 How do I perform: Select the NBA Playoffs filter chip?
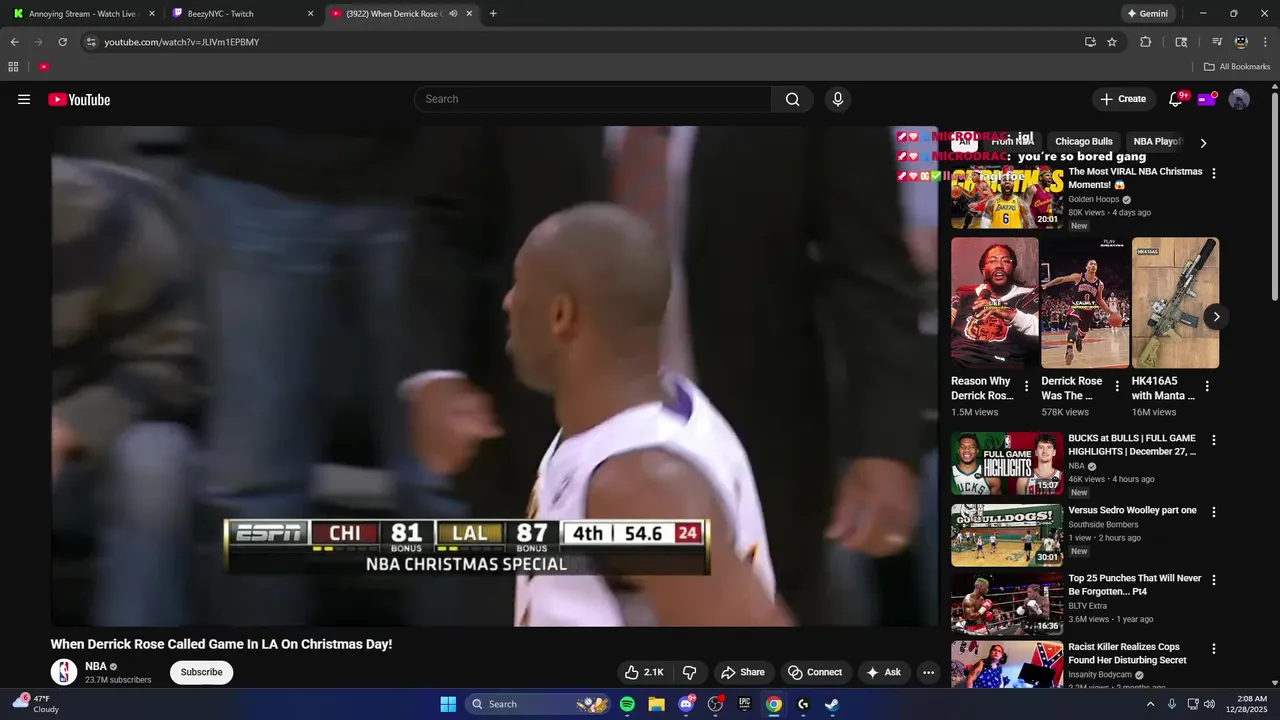click(x=1158, y=142)
